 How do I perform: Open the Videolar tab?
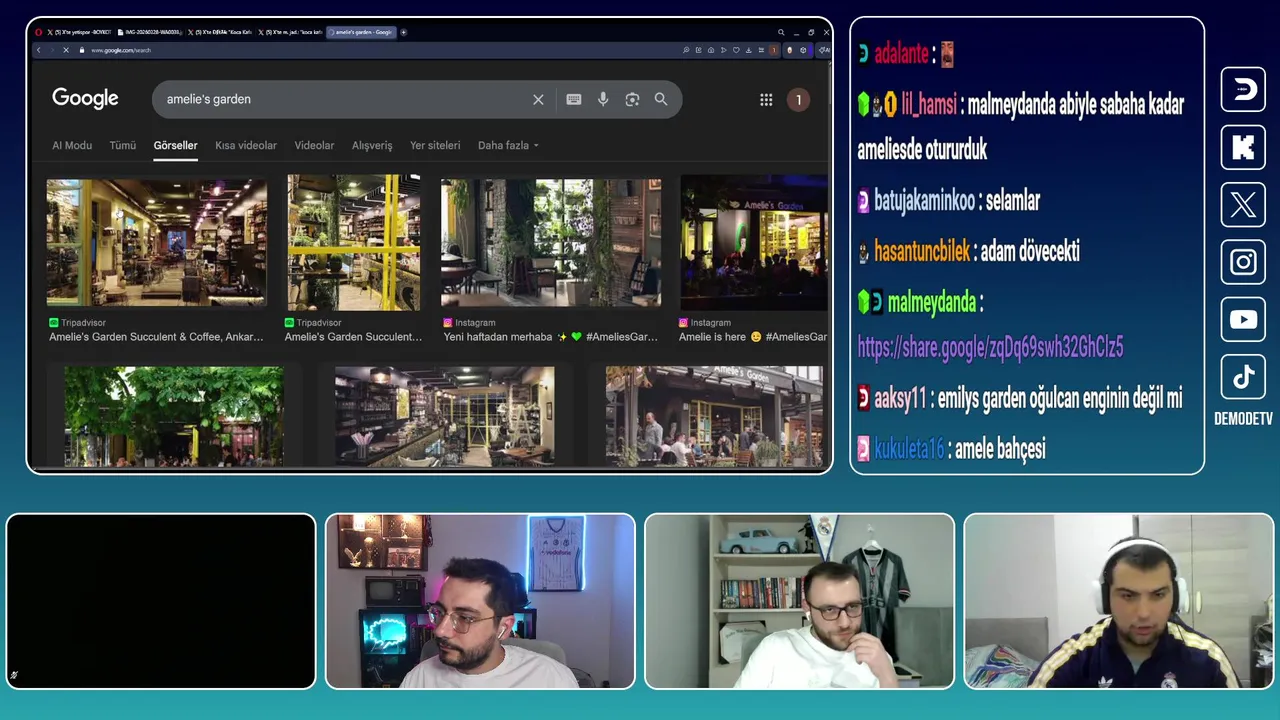[314, 145]
